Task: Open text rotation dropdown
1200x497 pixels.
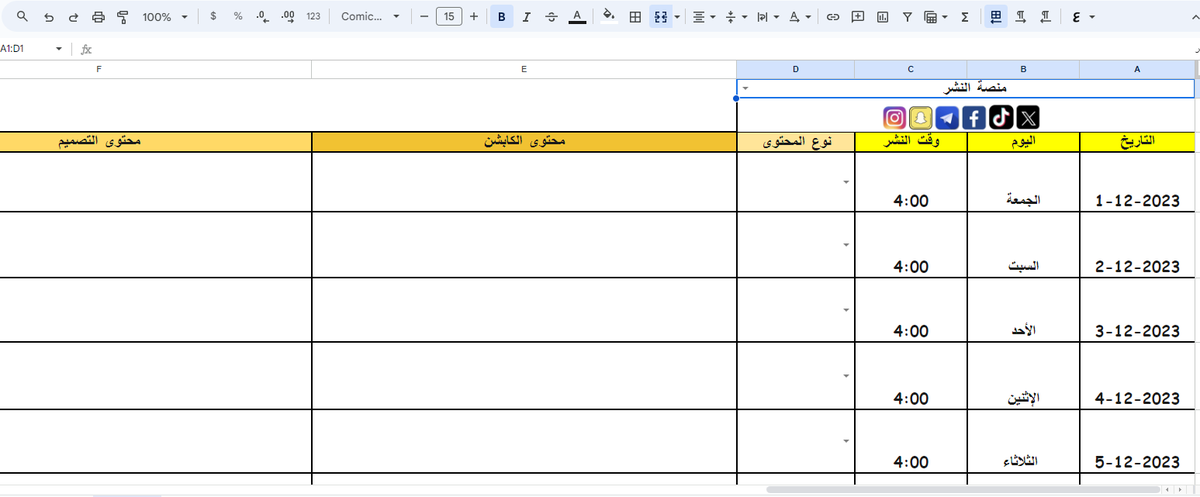Action: tap(799, 17)
